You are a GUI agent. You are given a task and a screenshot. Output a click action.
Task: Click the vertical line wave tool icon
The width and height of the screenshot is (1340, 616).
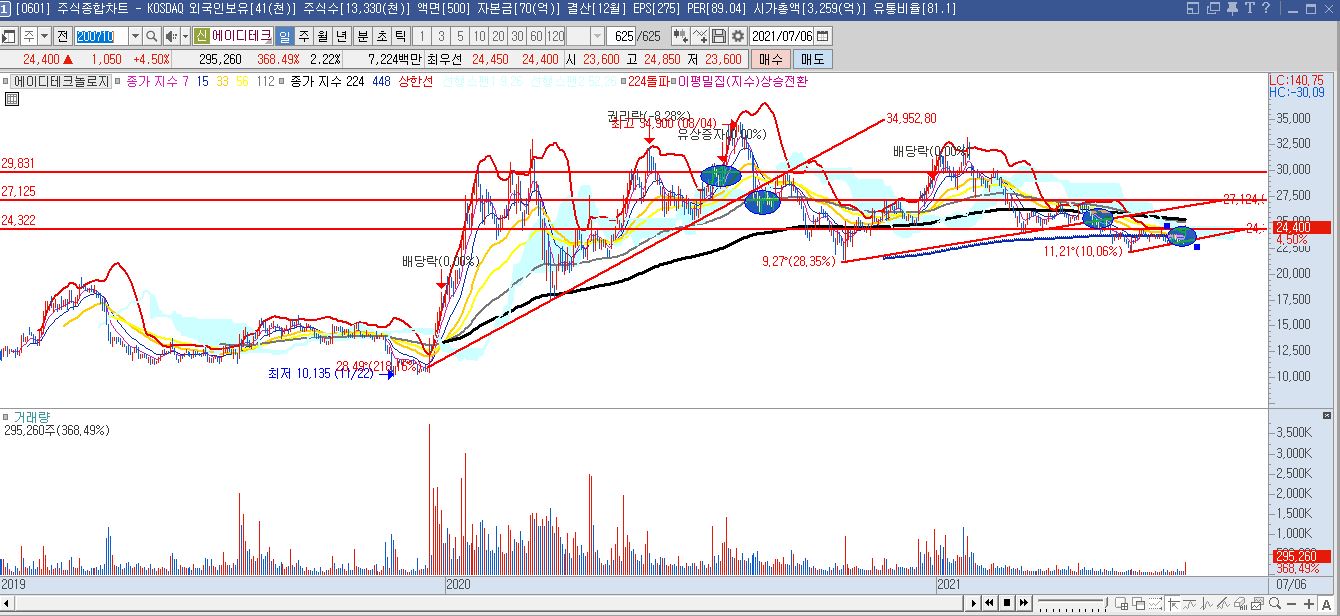(1206, 604)
